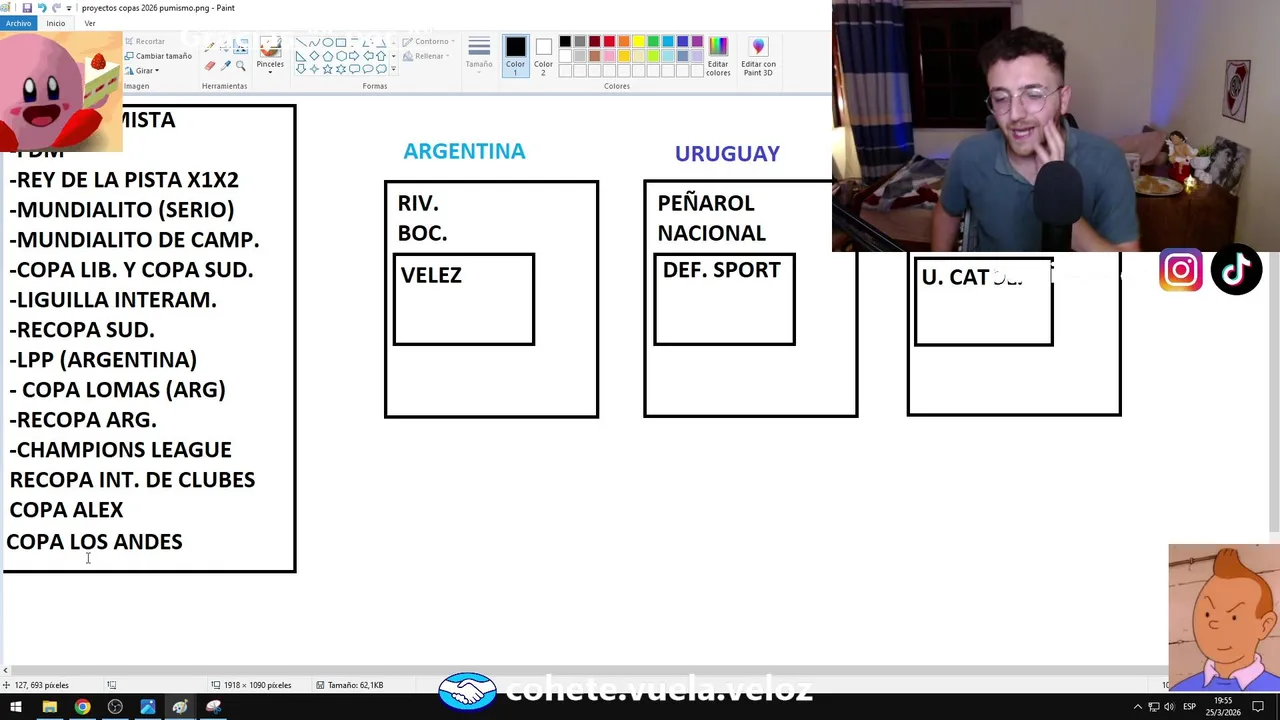Choose the Cloud callout shape
Screen dimensions: 1280x720
coord(381,69)
